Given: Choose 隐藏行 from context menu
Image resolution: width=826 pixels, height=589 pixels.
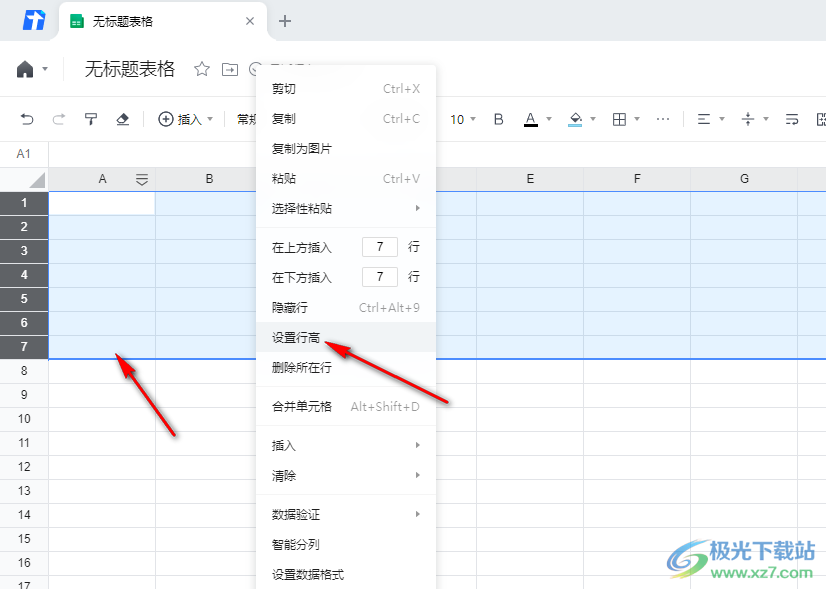Looking at the screenshot, I should point(346,308).
